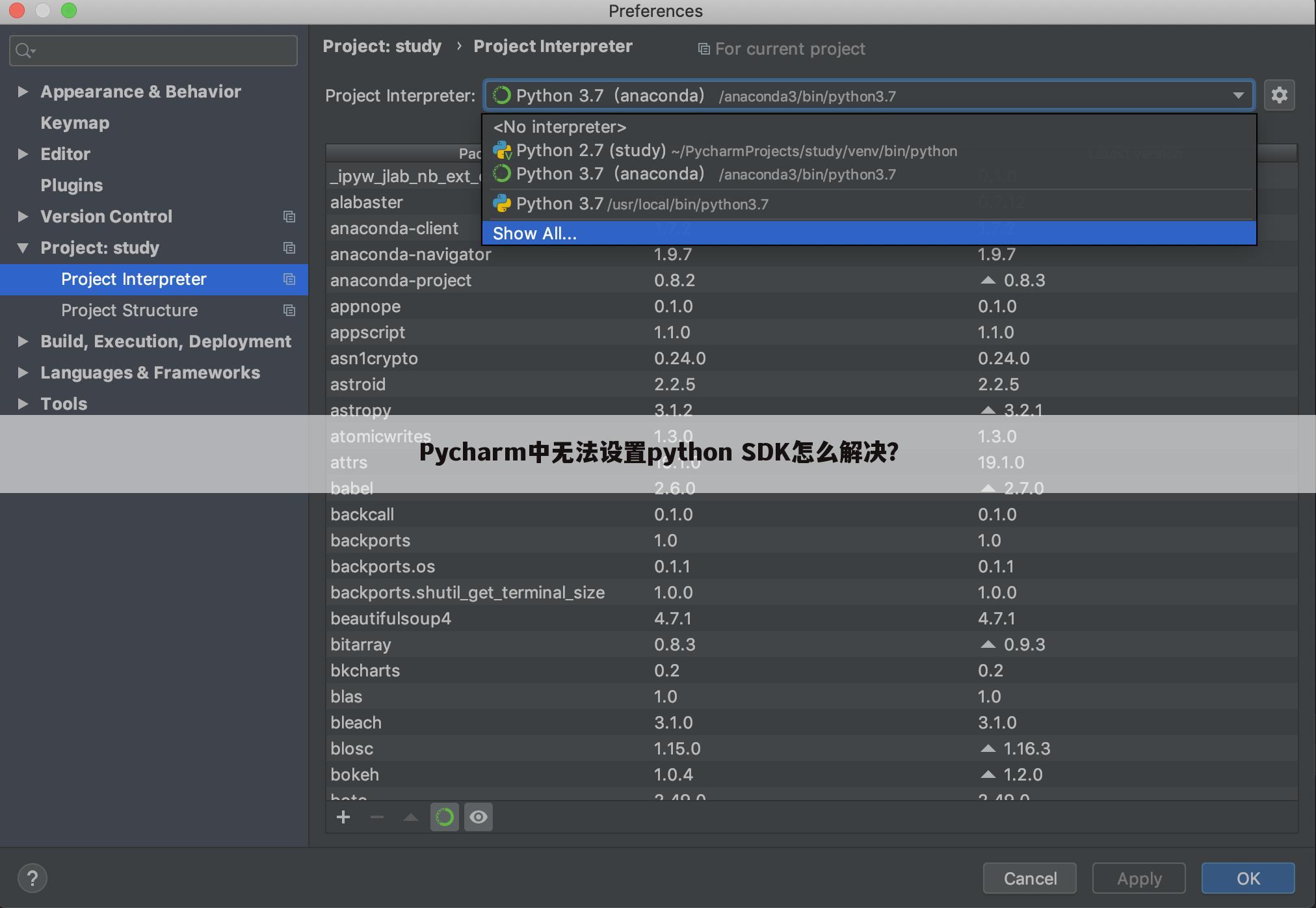The height and width of the screenshot is (908, 1316).
Task: Click the upgrade package arrow icon
Action: coord(411,817)
